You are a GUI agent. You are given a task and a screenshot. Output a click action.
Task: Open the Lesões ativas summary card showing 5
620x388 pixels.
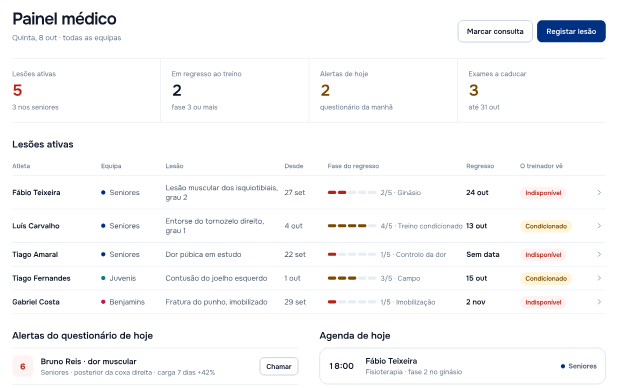click(x=86, y=91)
